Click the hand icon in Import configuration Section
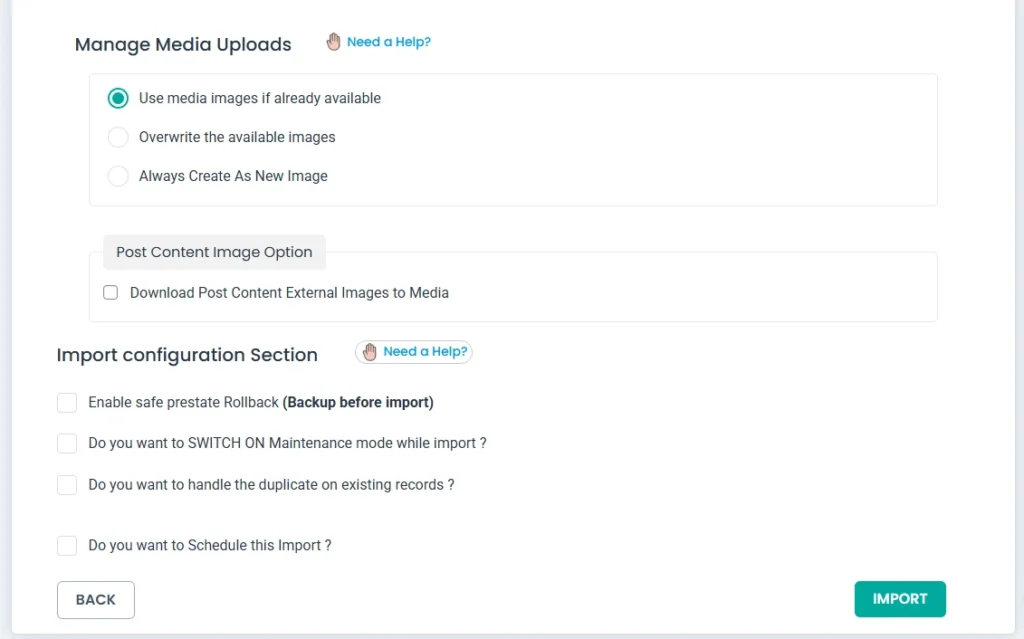The width and height of the screenshot is (1024, 639). tap(370, 352)
